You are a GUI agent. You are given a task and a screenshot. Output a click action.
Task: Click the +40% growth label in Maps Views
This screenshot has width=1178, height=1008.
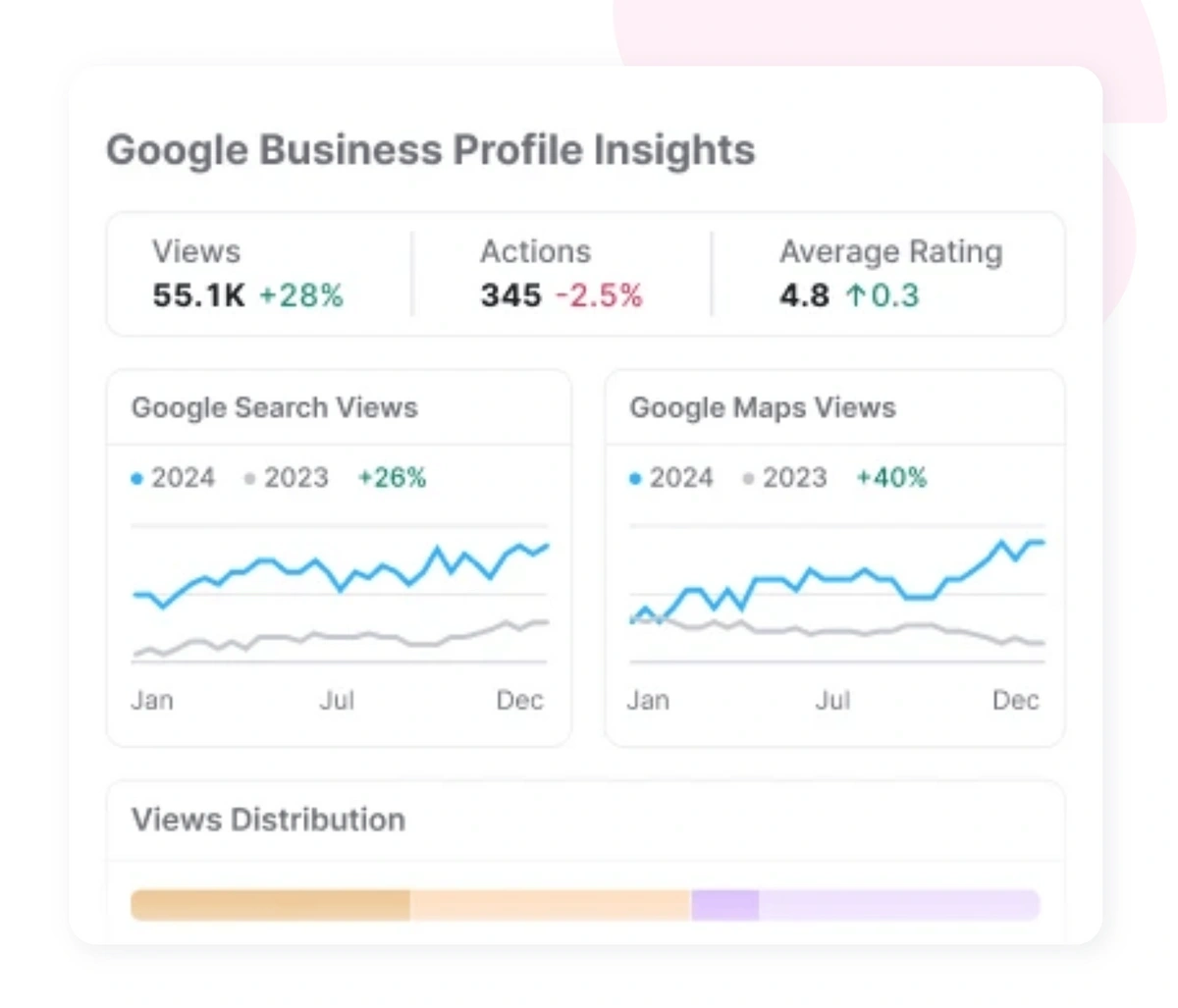coord(891,478)
